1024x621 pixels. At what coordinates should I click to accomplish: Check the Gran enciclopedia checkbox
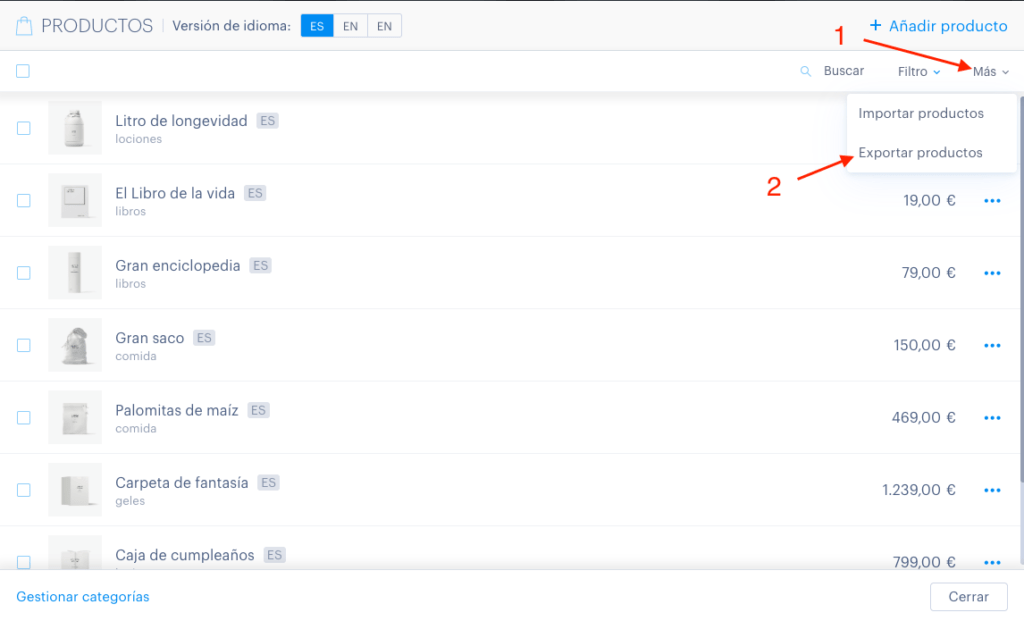coord(24,273)
